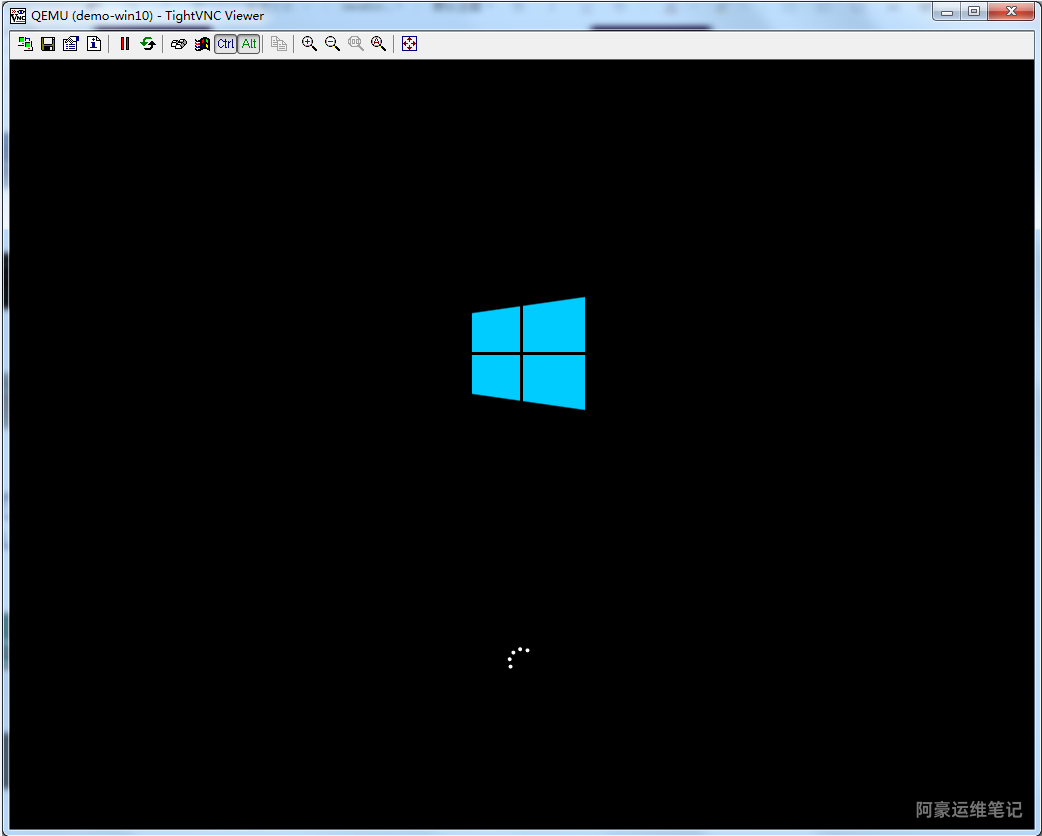
Task: Zoom out with minus magnifier
Action: pyautogui.click(x=332, y=44)
